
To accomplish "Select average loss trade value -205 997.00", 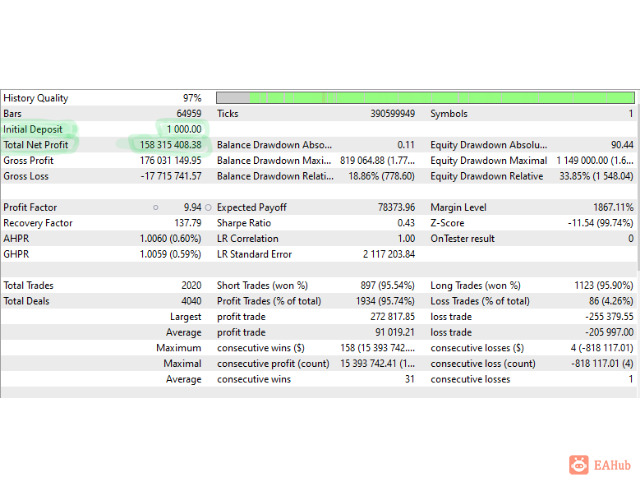I will click(609, 332).
